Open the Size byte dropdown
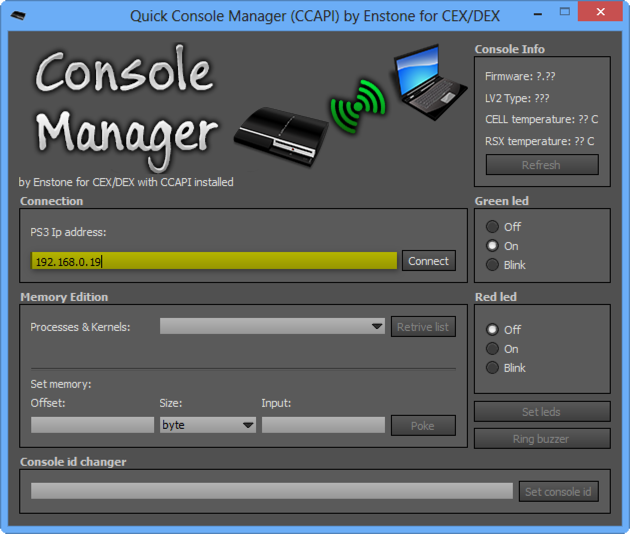 tap(208, 425)
